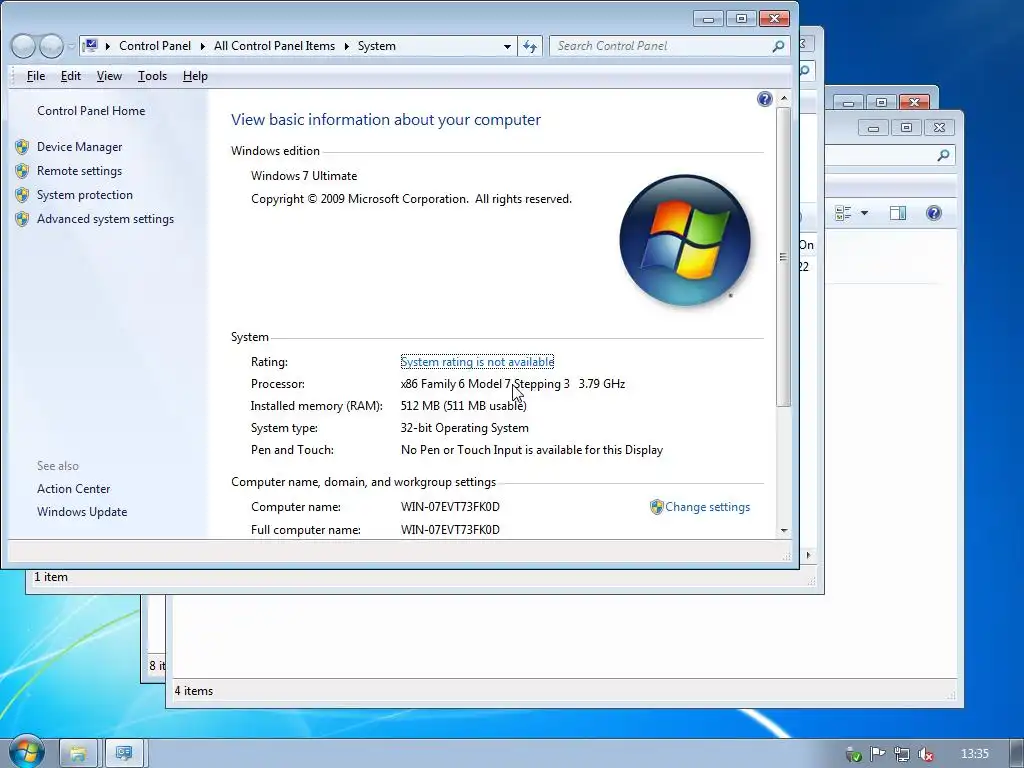
Task: Click the vertical scrollbar thumb in System window
Action: point(784,257)
